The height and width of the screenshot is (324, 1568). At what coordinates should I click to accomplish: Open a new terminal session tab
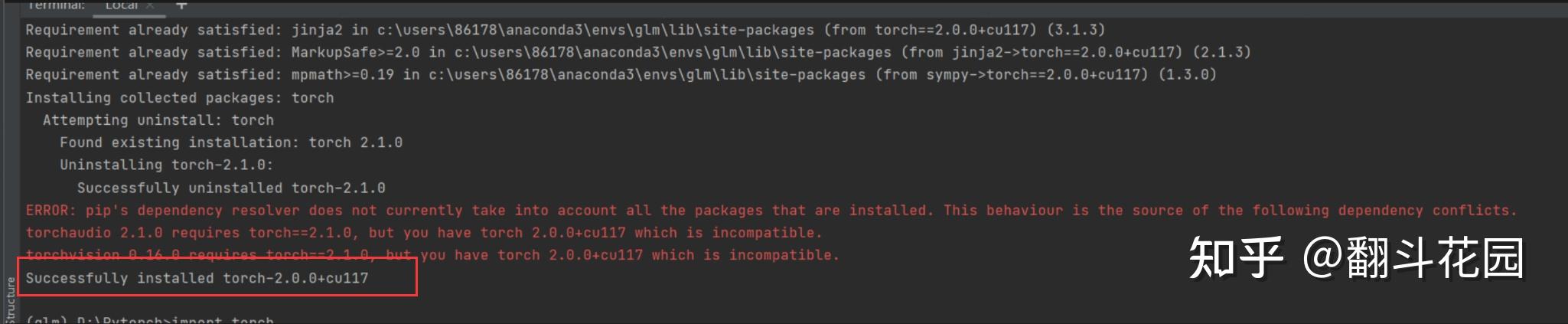(181, 5)
